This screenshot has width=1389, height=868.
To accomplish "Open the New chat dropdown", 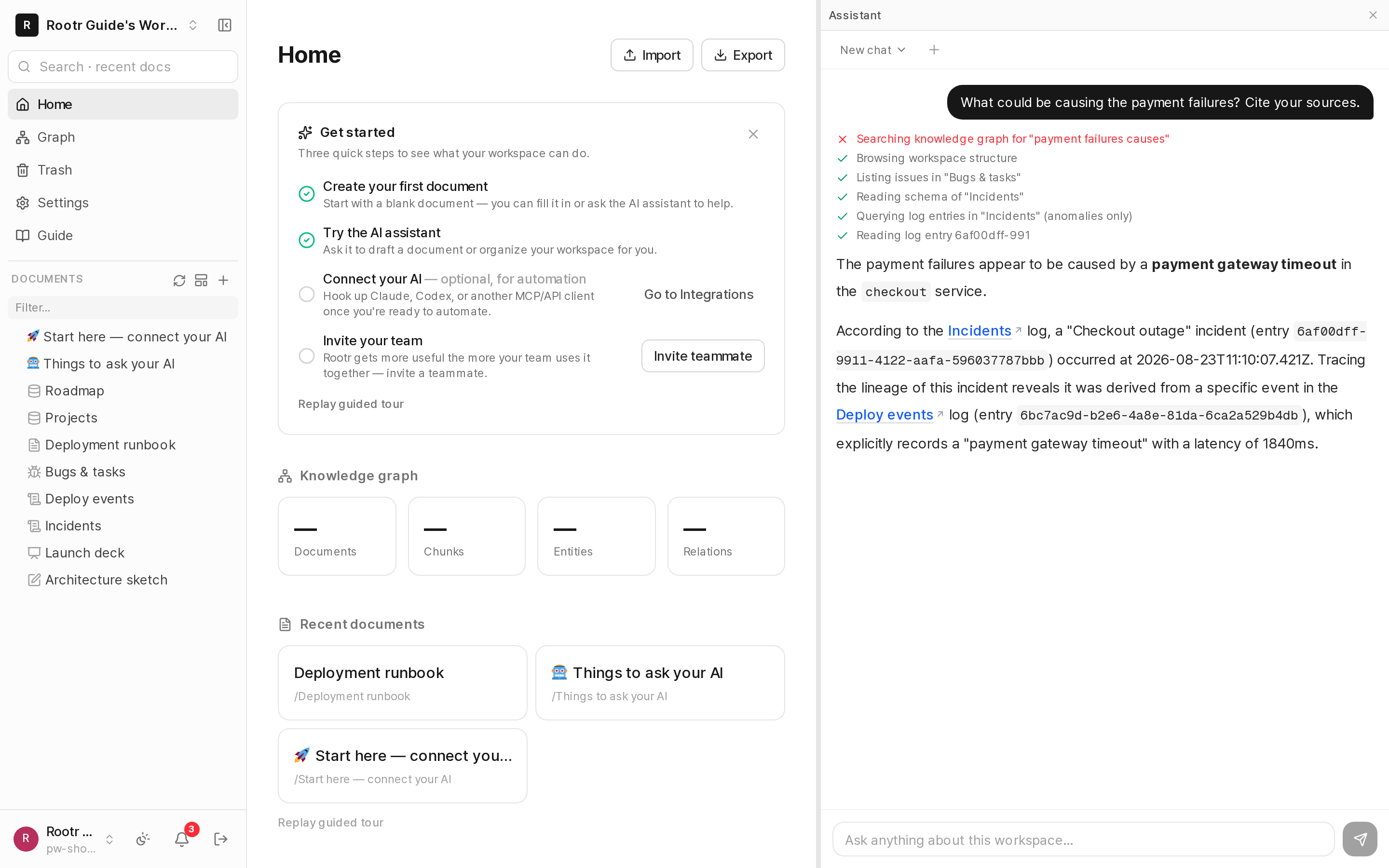I will tap(872, 50).
